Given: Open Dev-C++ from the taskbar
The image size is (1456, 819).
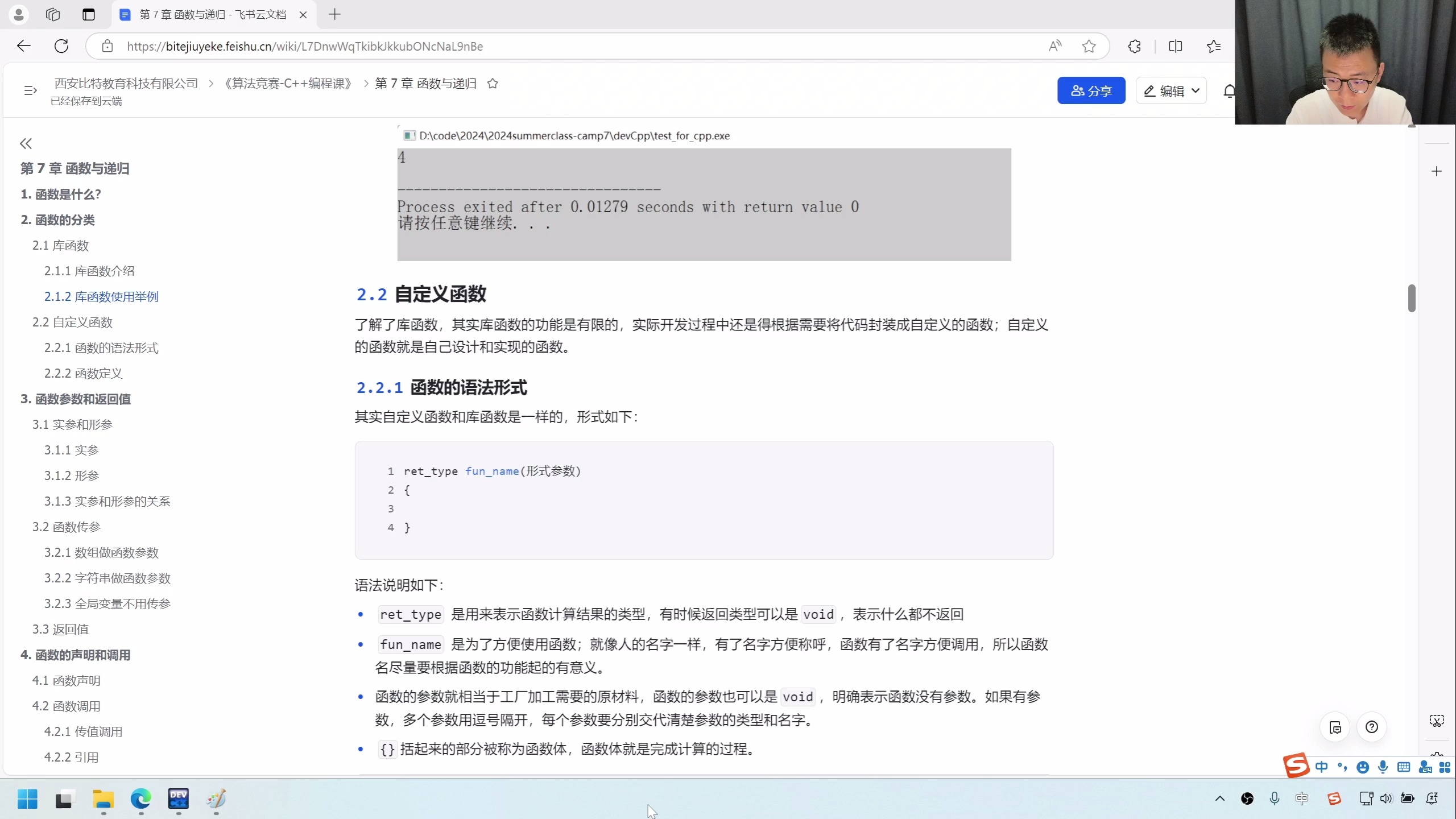Looking at the screenshot, I should coord(178,799).
